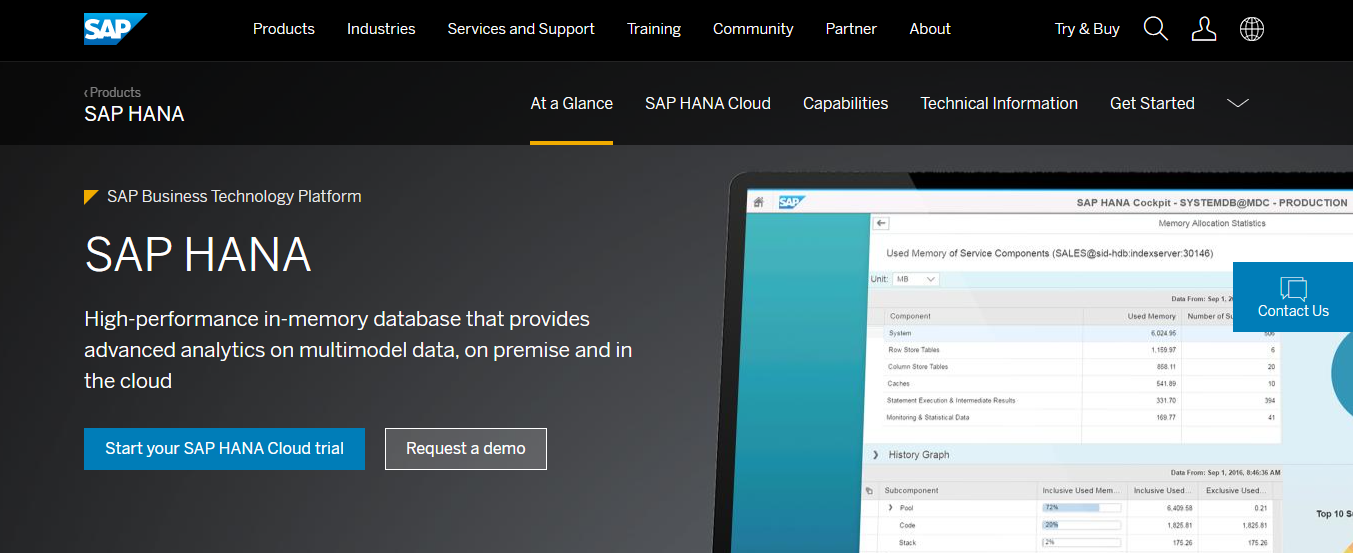Go back via the Products breadcrumb link
1353x553 pixels.
coord(113,92)
